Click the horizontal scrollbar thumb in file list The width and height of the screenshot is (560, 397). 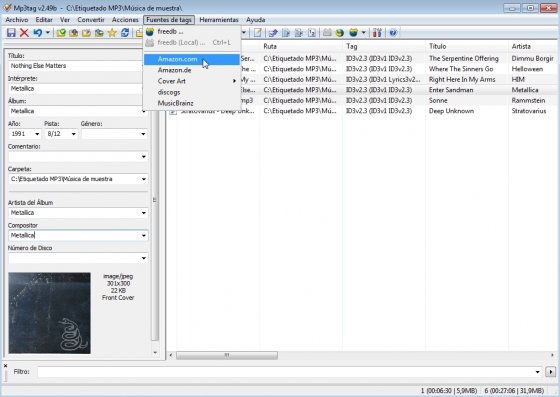(227, 355)
